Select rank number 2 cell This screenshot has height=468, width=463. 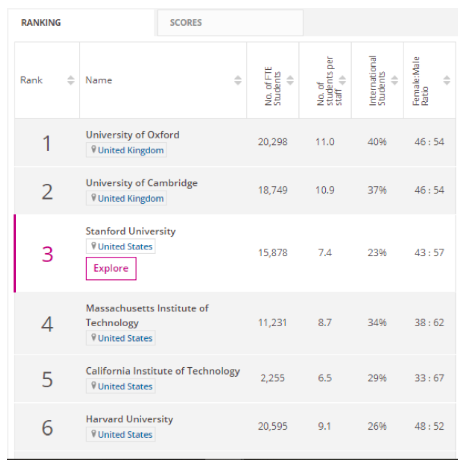coord(47,192)
